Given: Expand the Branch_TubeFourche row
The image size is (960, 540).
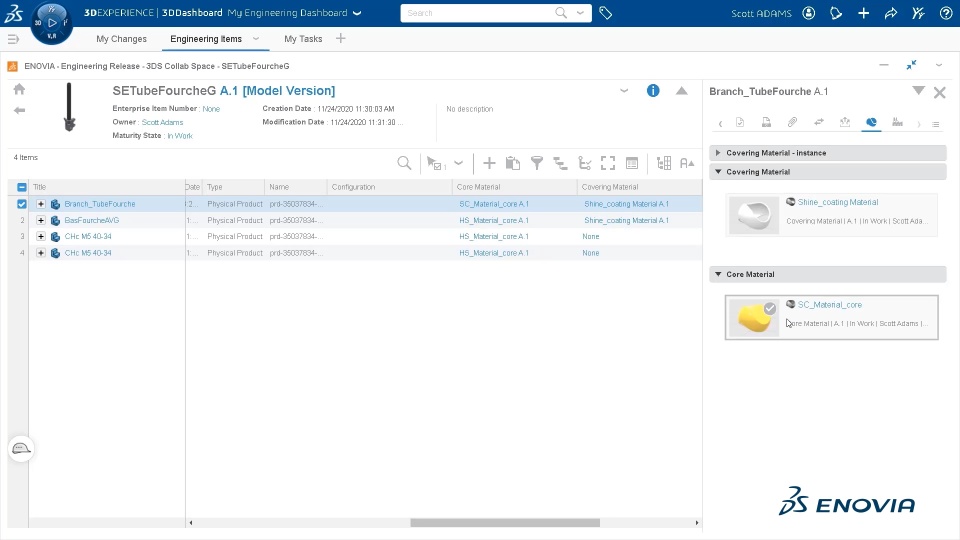Looking at the screenshot, I should (x=41, y=204).
